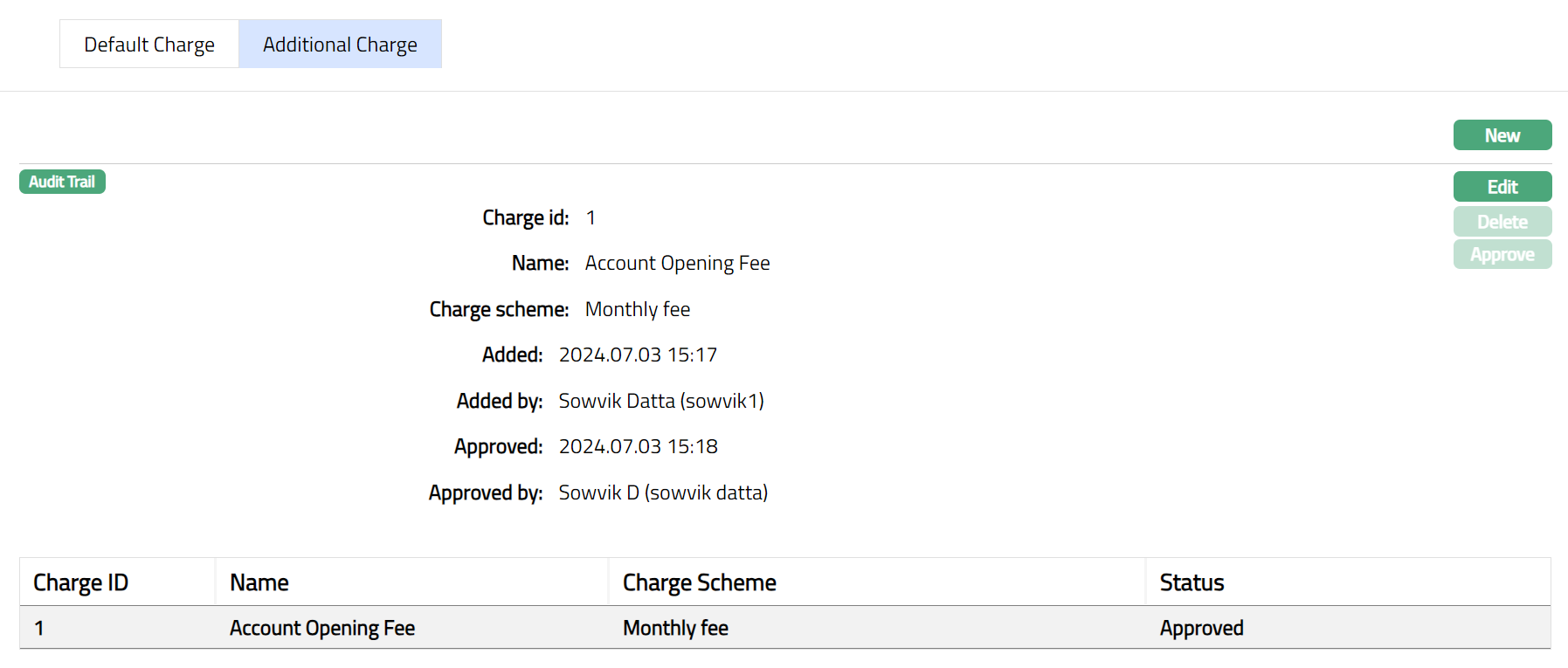
Task: Click the Added date 2024.07.03 15:17
Action: pos(638,355)
